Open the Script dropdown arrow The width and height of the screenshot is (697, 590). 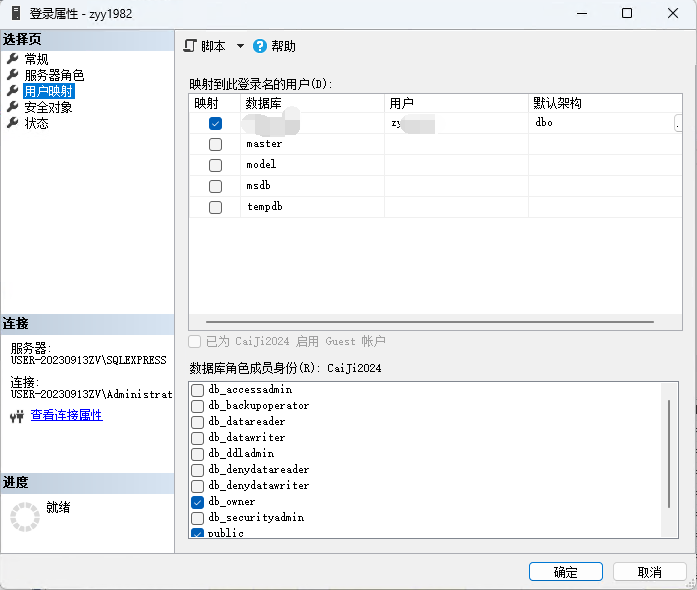click(x=240, y=46)
